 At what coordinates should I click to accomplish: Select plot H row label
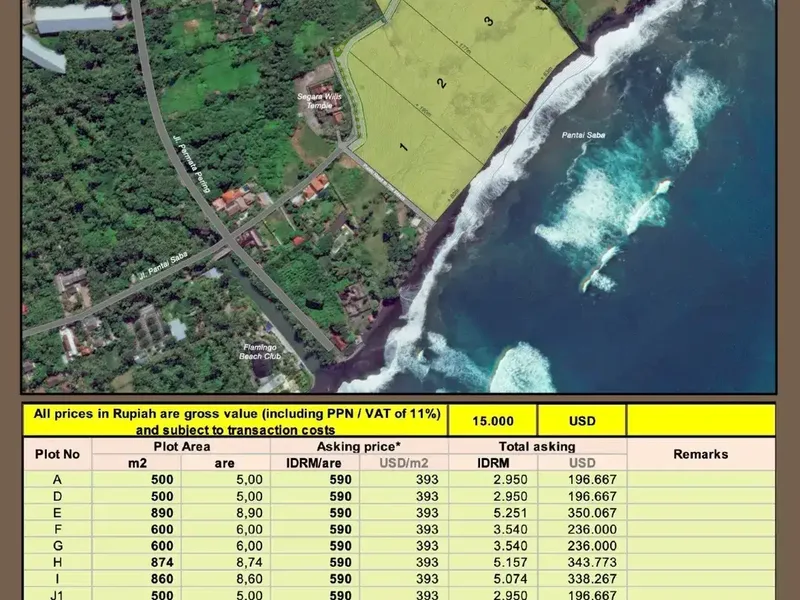pyautogui.click(x=57, y=562)
